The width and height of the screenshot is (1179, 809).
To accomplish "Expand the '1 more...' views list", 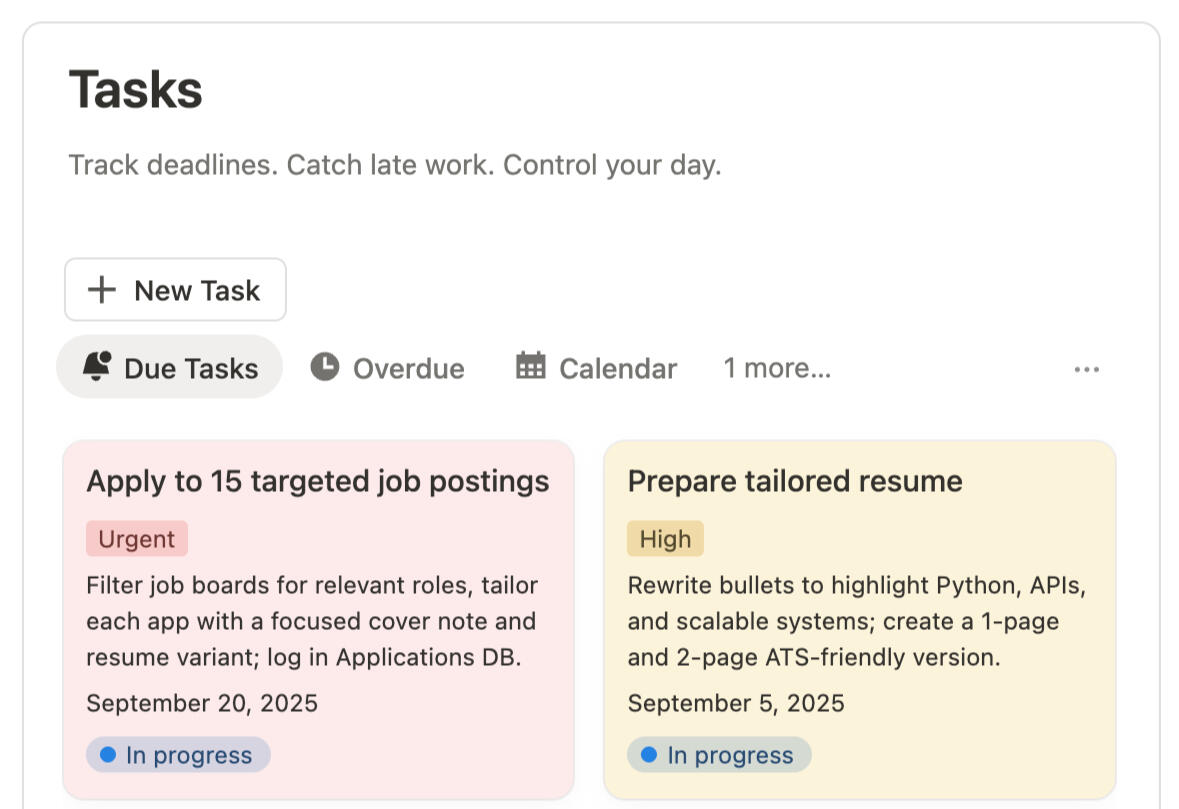I will (777, 368).
